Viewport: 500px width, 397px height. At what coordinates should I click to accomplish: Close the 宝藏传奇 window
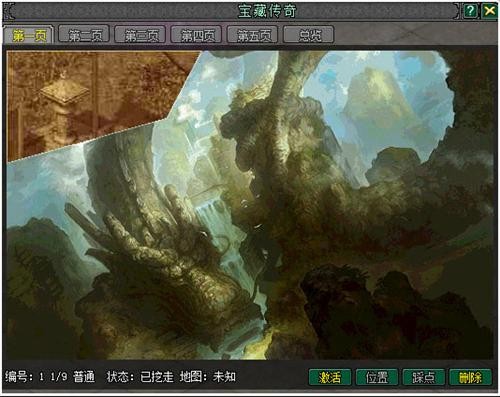pos(489,11)
